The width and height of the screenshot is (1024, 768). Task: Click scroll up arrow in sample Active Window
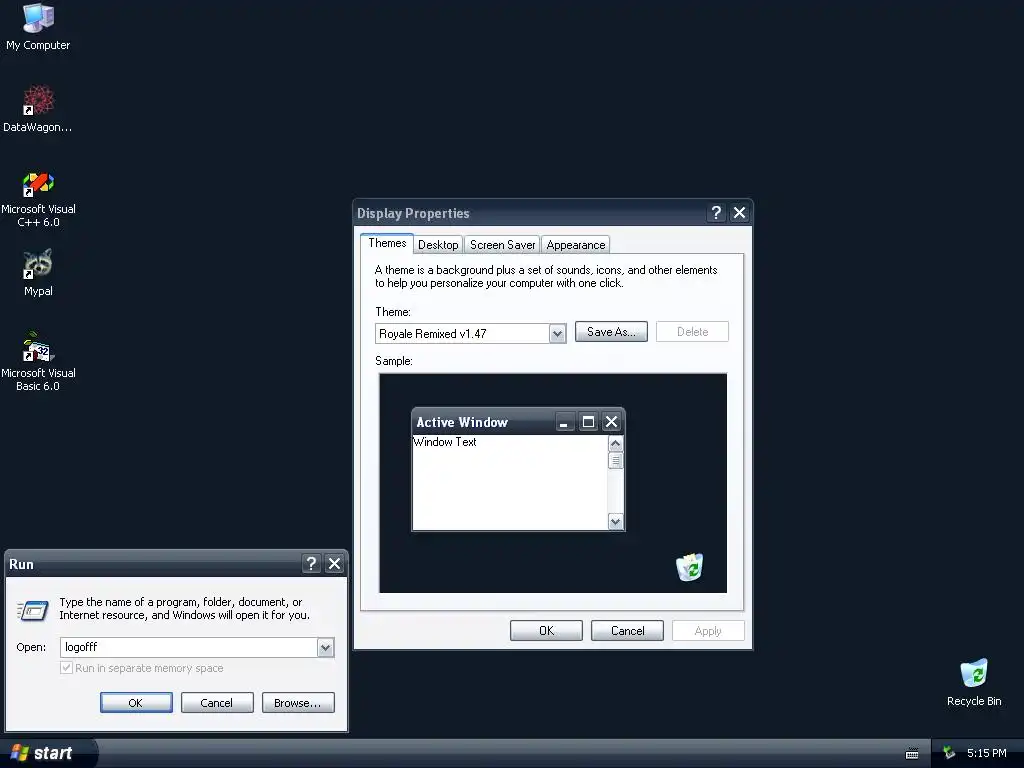coord(615,443)
